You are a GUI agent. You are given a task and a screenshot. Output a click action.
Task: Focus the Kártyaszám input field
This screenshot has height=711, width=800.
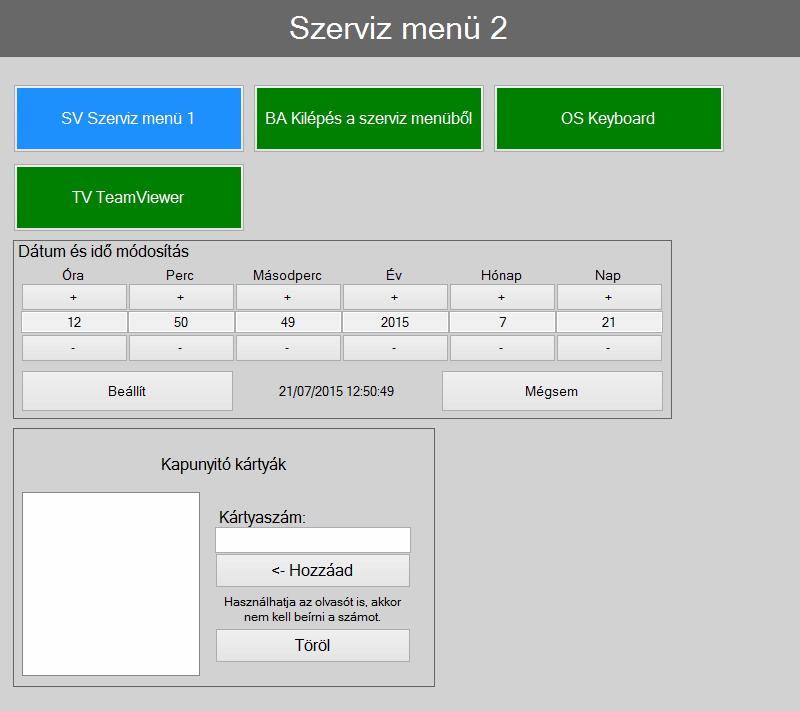[x=313, y=540]
